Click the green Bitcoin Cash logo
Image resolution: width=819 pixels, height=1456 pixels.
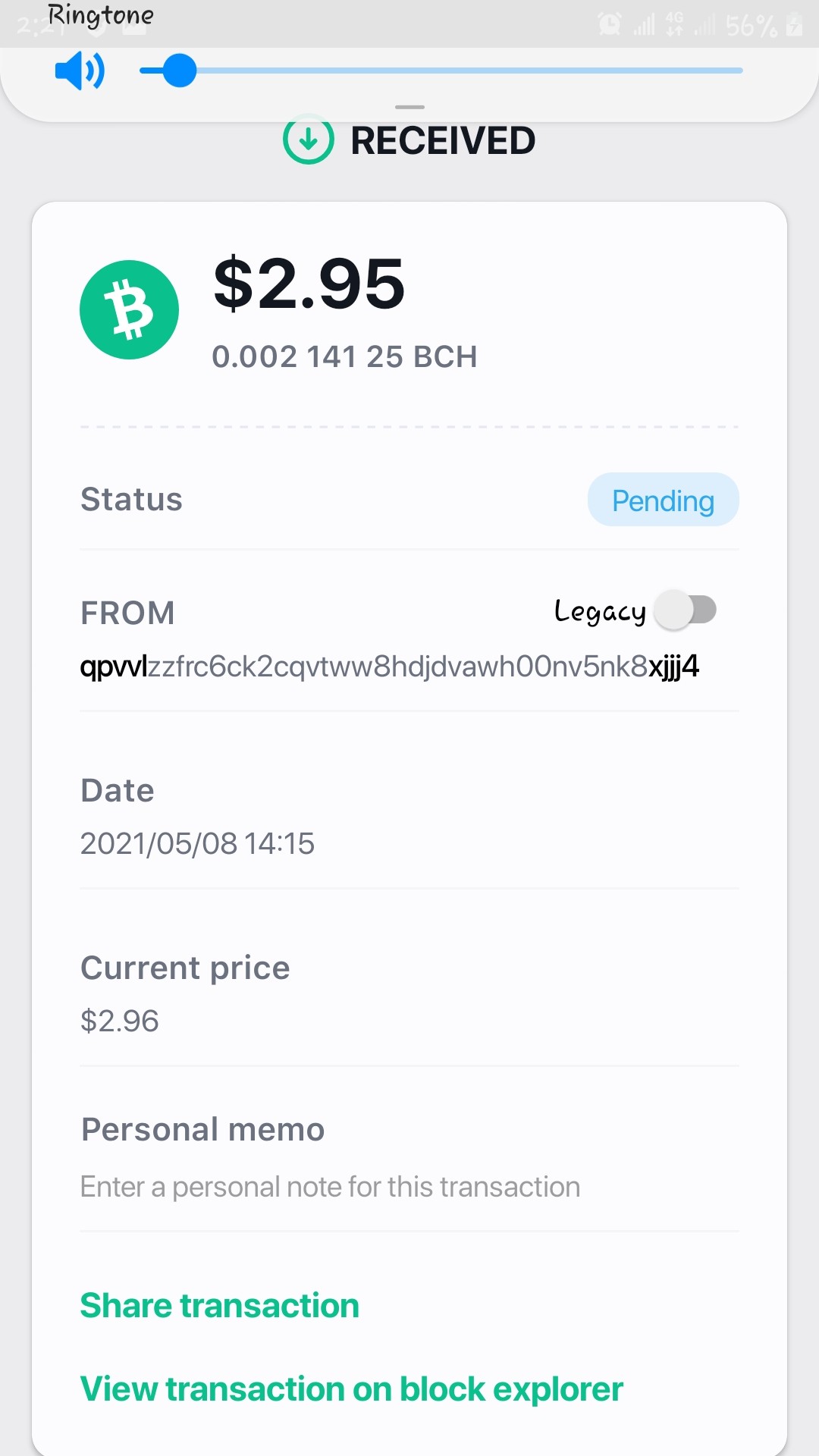[130, 309]
